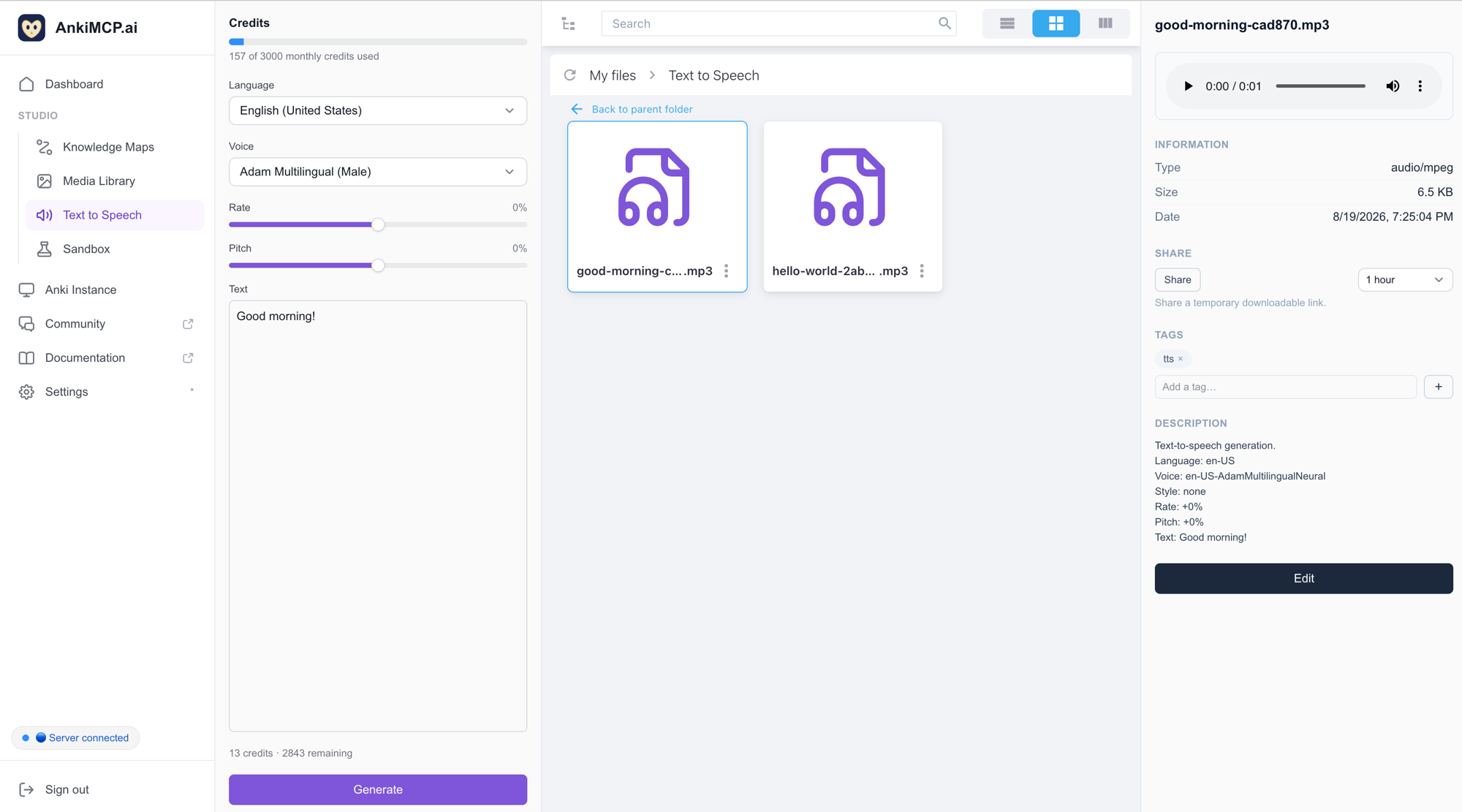Image resolution: width=1462 pixels, height=812 pixels.
Task: Click the Share button
Action: click(x=1177, y=280)
